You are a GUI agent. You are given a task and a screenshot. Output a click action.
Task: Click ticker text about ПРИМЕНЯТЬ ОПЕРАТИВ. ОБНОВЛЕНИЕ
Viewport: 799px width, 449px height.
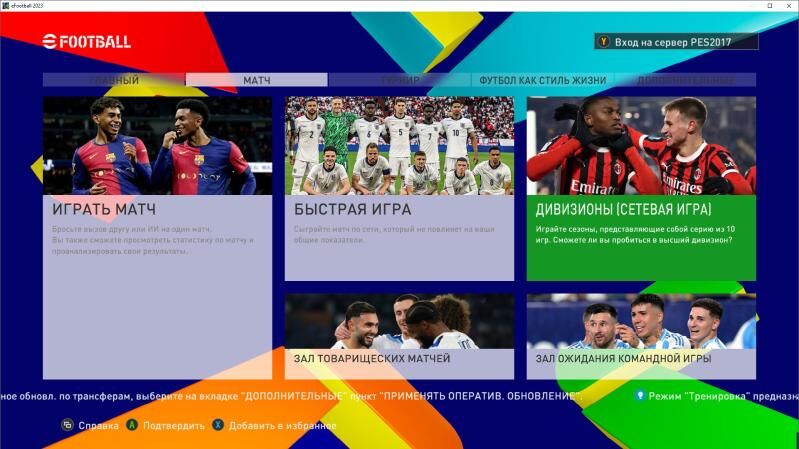tap(290, 396)
